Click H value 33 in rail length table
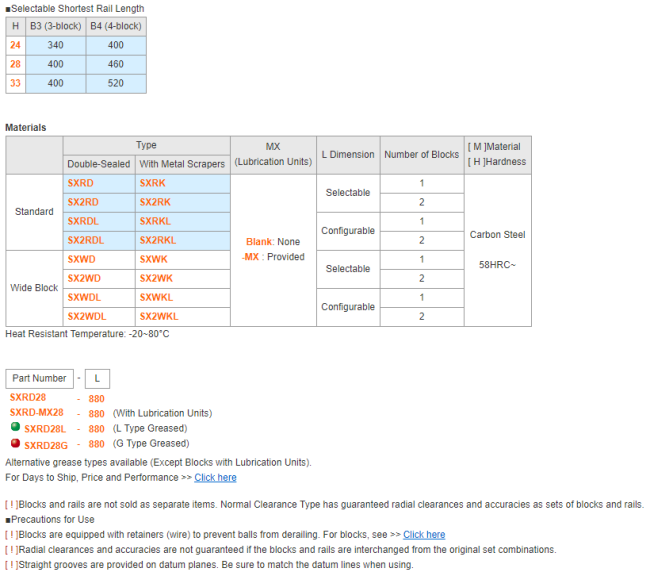The image size is (650, 572). point(15,83)
